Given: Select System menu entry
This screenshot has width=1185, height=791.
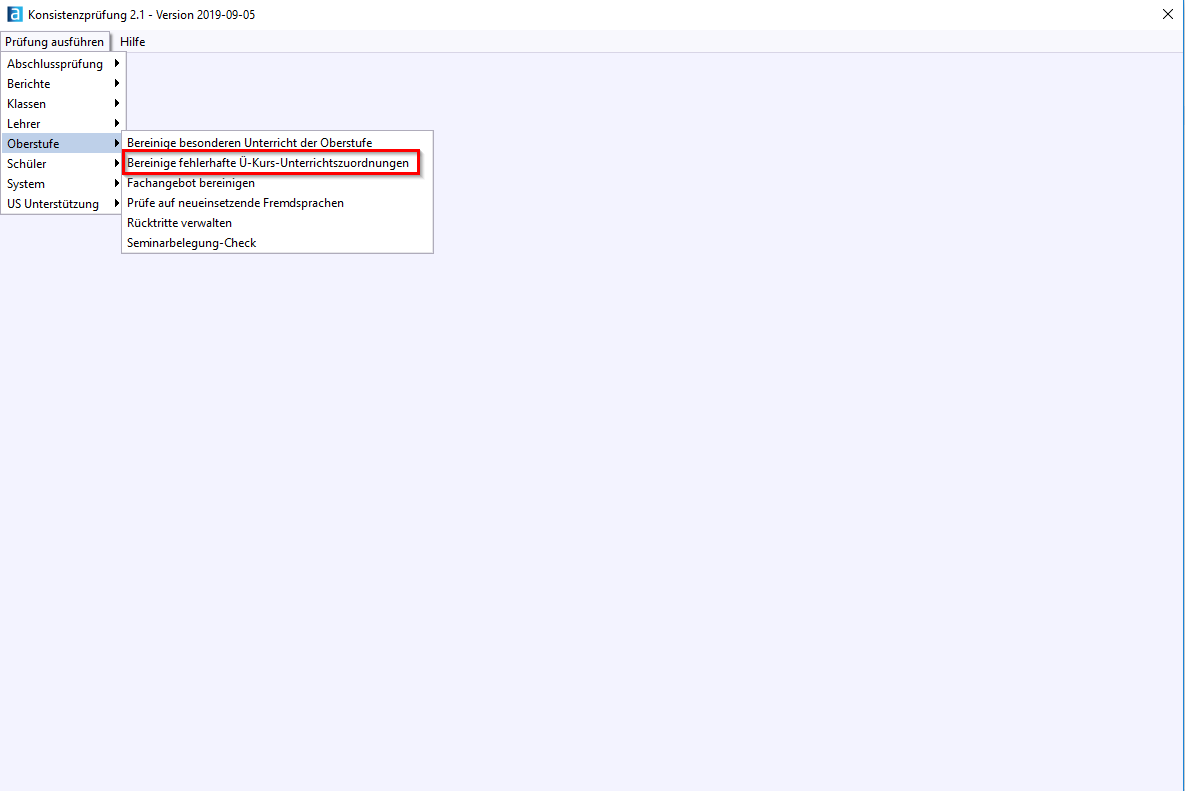Looking at the screenshot, I should click(63, 184).
